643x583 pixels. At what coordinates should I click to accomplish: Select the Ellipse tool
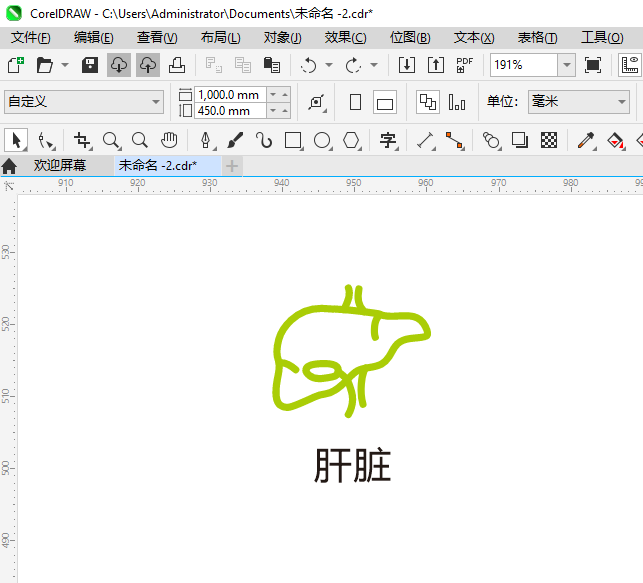[x=323, y=141]
